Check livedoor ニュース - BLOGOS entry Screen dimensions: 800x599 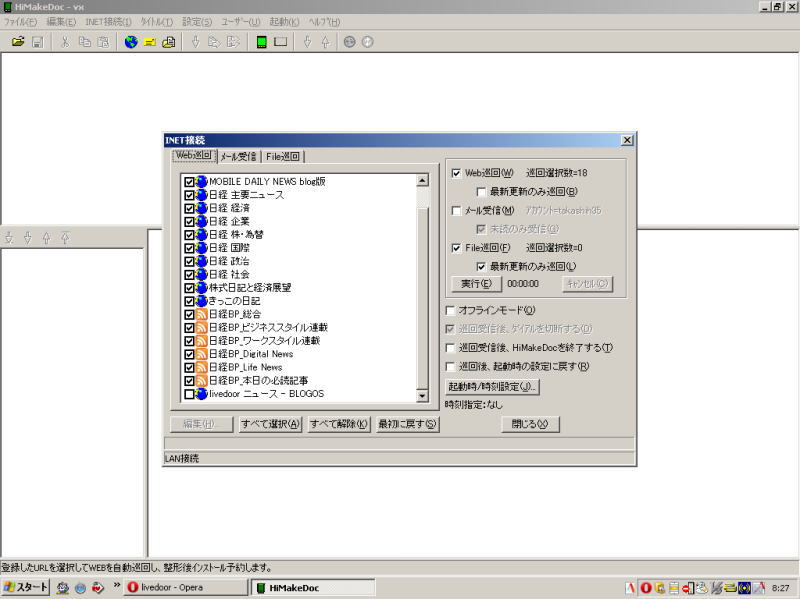(x=189, y=394)
